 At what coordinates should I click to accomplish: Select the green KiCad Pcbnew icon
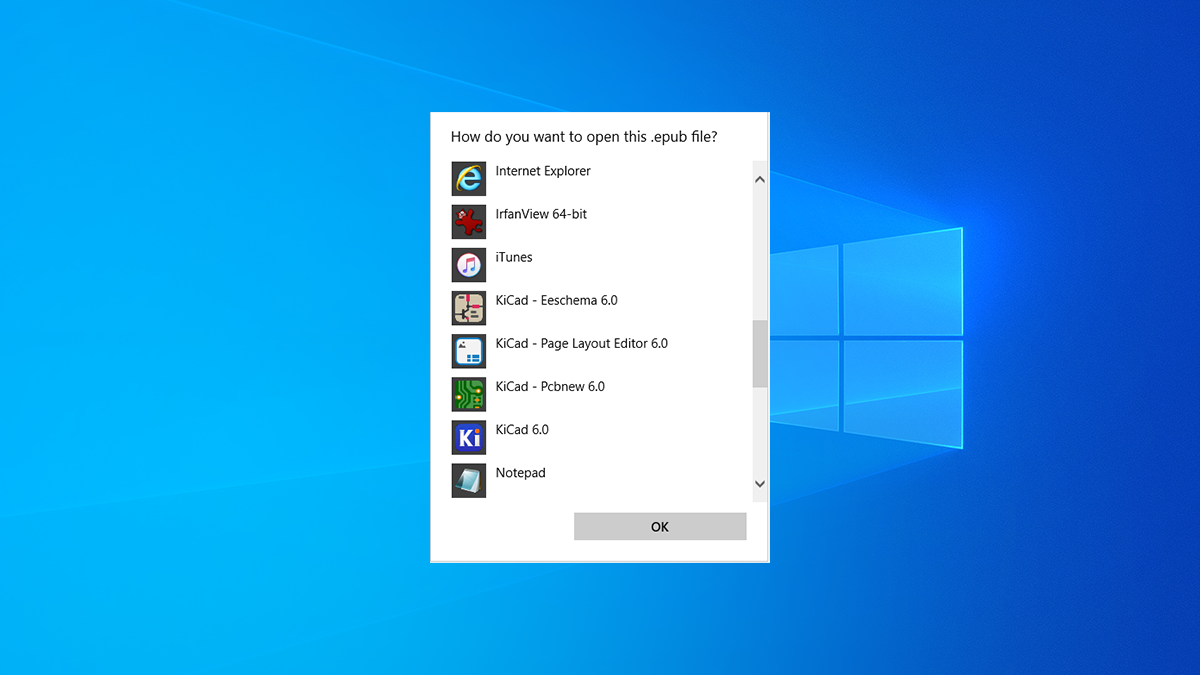pyautogui.click(x=468, y=394)
